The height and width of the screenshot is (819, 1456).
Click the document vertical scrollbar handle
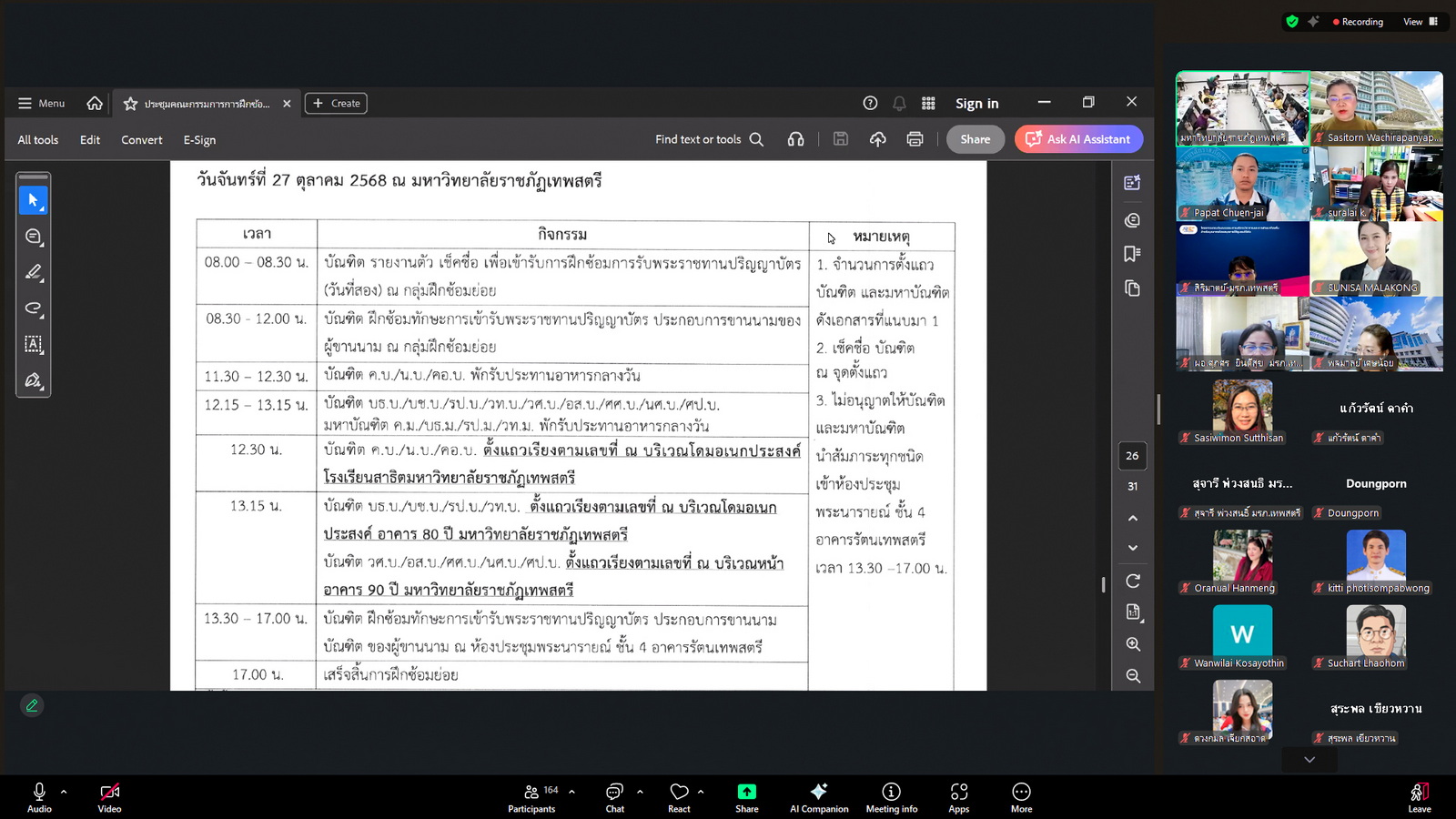(x=1103, y=584)
